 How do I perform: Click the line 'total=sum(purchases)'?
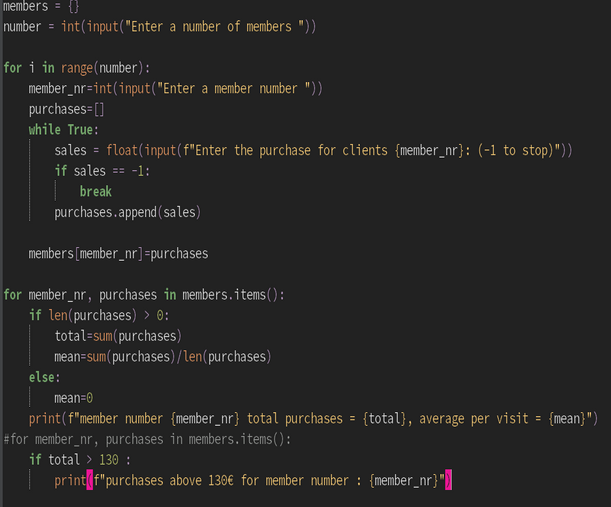coord(118,336)
